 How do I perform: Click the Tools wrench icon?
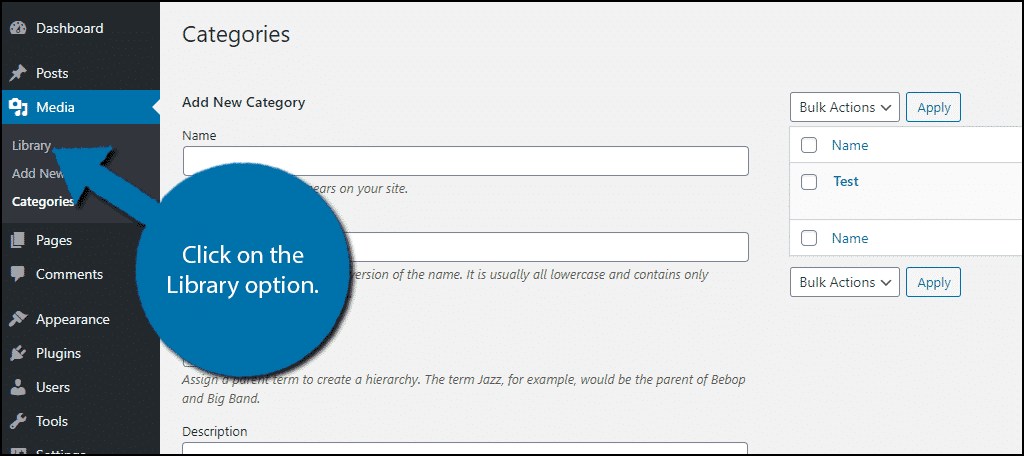[19, 421]
